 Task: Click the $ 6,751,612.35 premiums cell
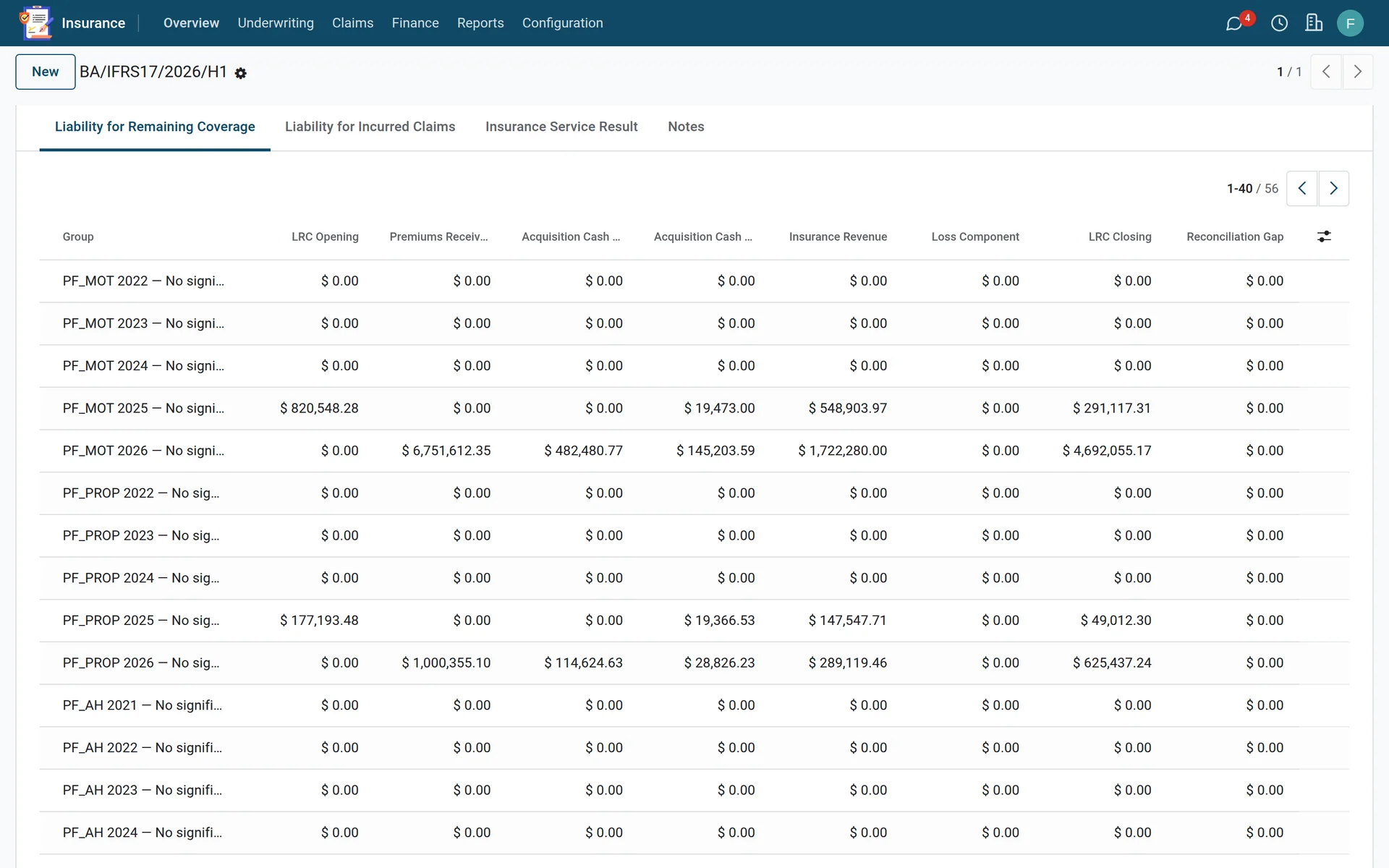(446, 451)
